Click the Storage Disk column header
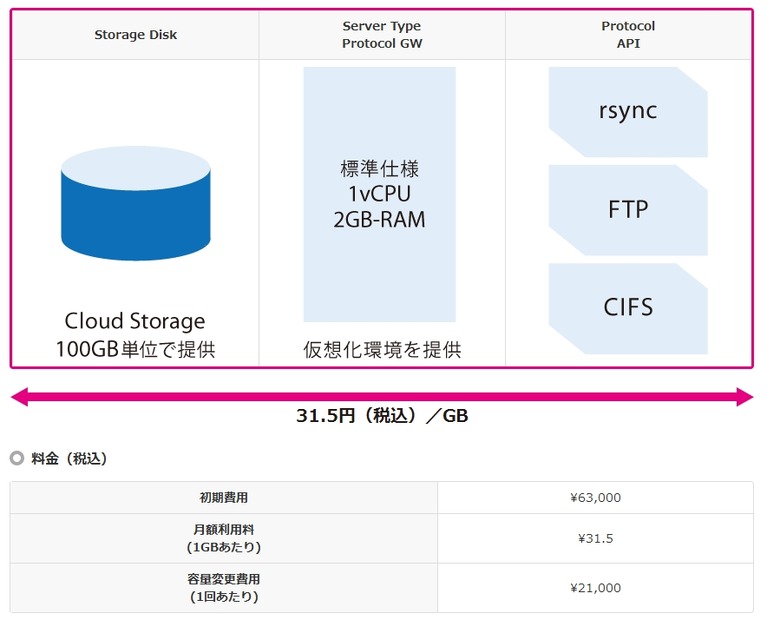 [x=135, y=35]
